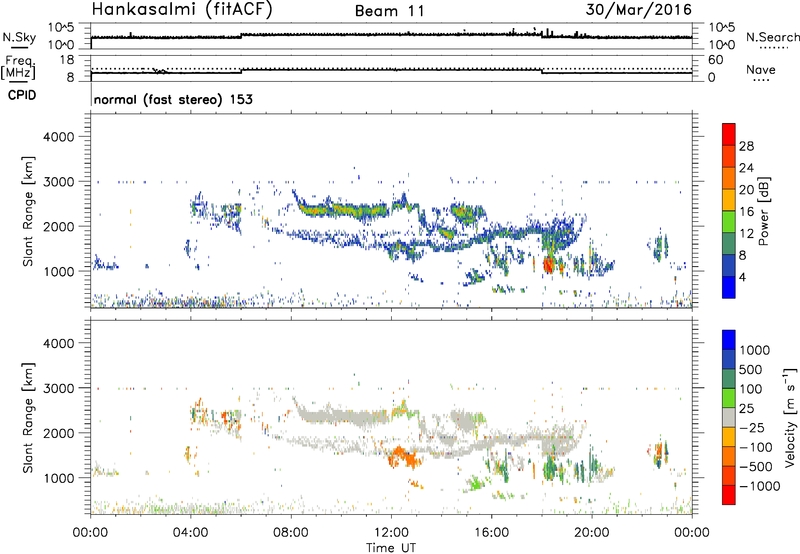This screenshot has width=800, height=554.
Task: Select the 'Beam 11' header label
Action: click(390, 11)
